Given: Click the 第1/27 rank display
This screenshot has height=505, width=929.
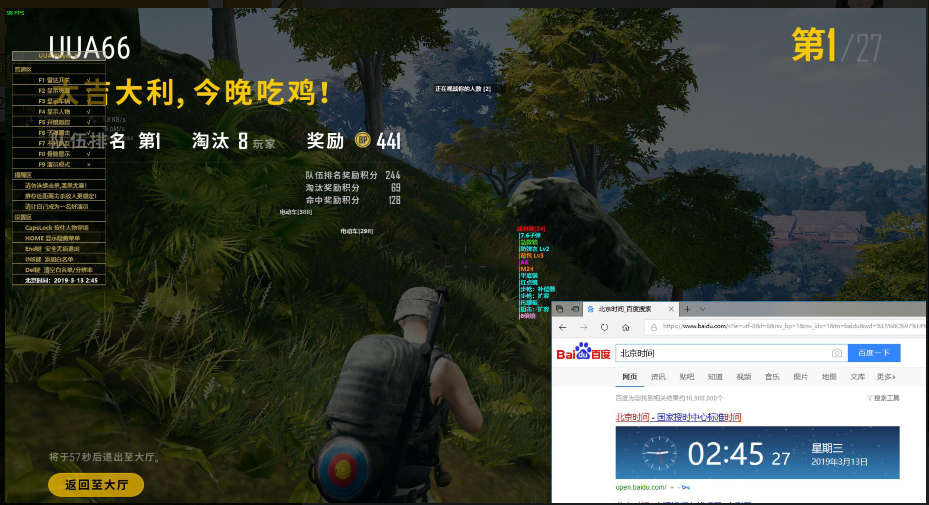Looking at the screenshot, I should click(x=836, y=45).
